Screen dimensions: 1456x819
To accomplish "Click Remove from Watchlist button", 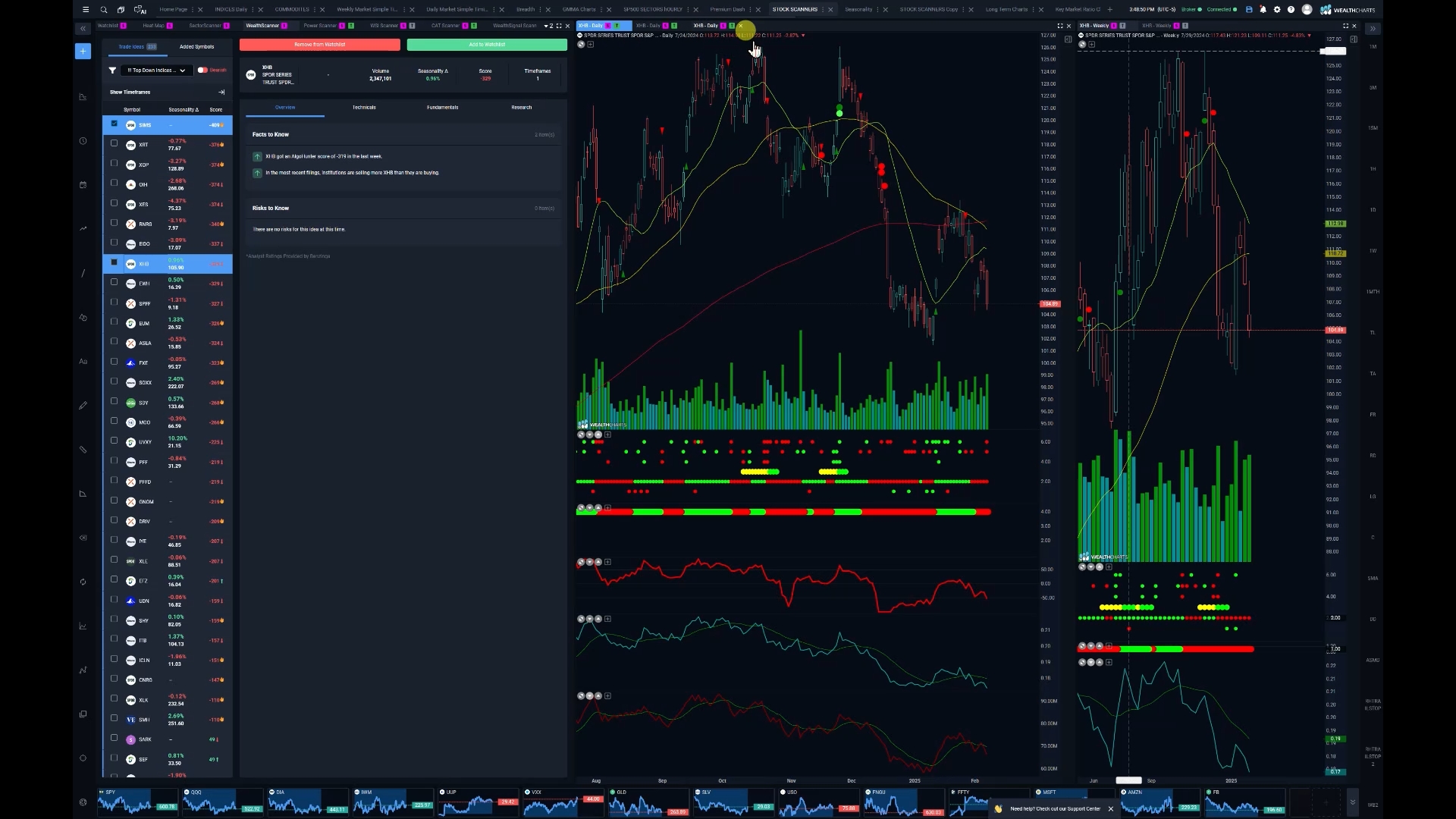I will 320,45.
